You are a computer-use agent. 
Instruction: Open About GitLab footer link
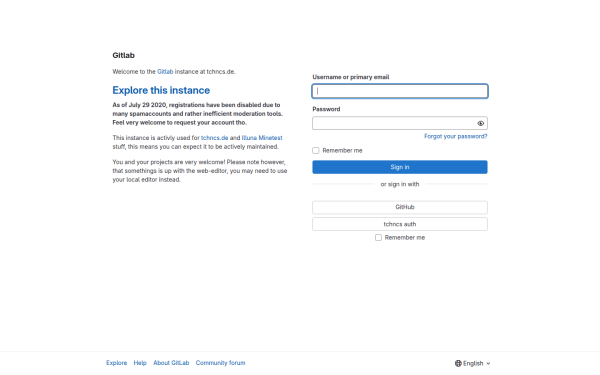171,363
